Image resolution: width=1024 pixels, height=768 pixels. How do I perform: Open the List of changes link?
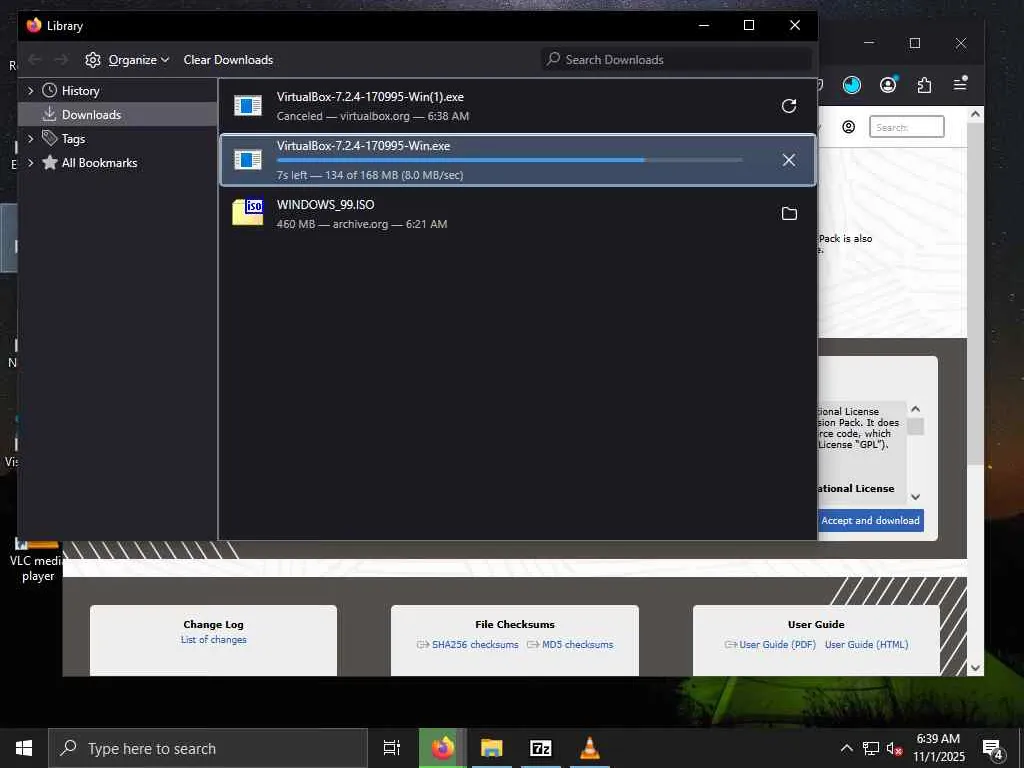(x=214, y=639)
